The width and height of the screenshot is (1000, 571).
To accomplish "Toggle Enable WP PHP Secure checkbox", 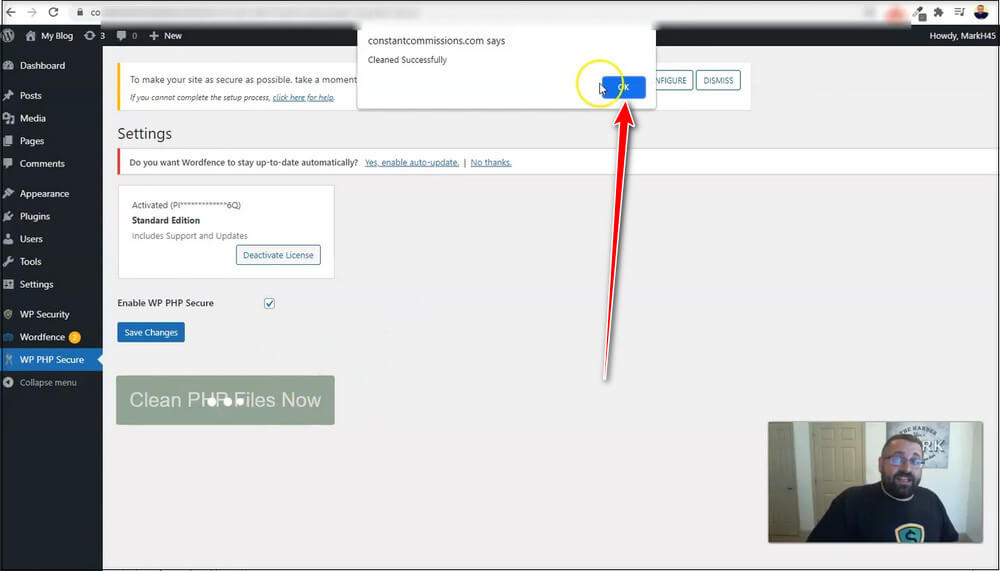I will (x=269, y=304).
